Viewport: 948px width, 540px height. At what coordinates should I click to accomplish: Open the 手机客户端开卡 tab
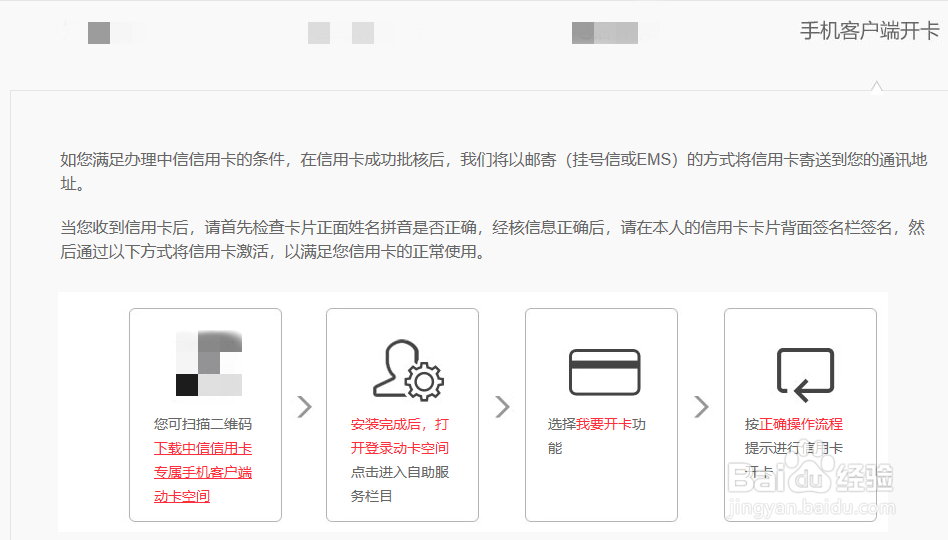click(x=869, y=31)
